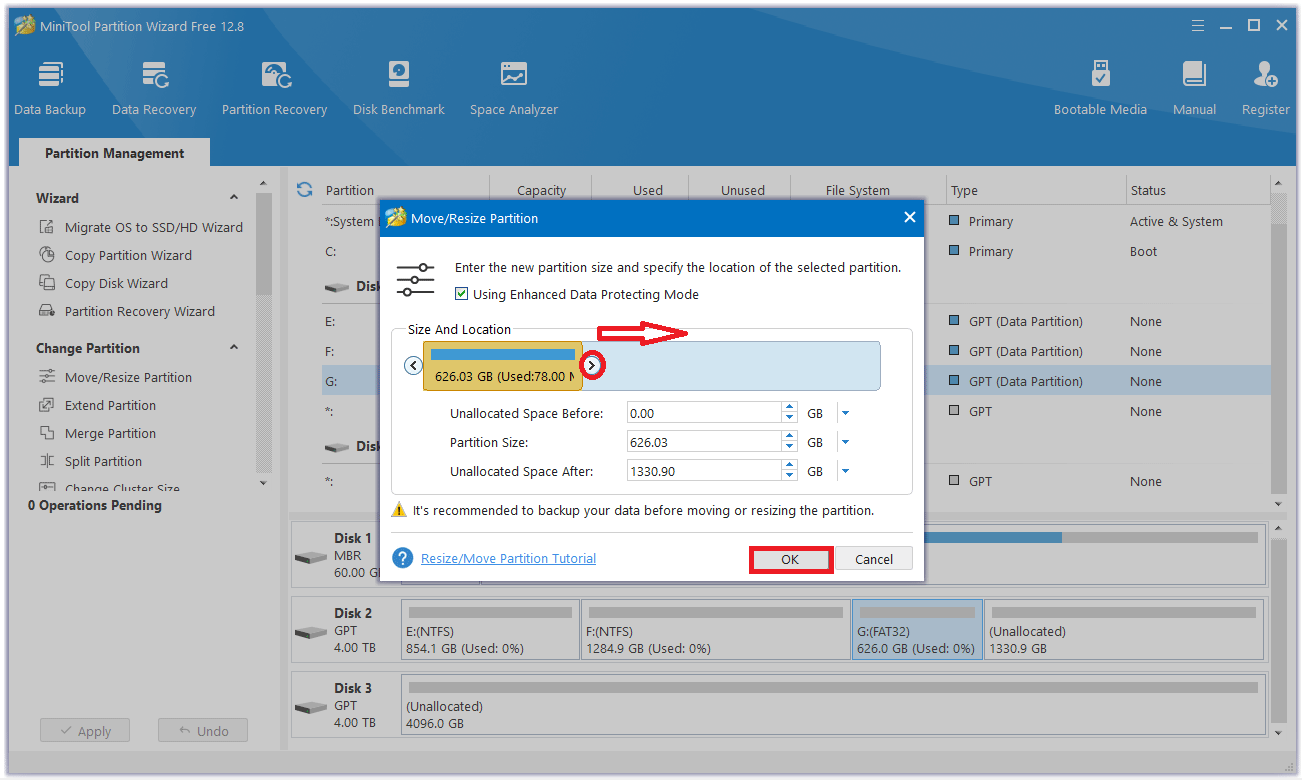The height and width of the screenshot is (780, 1302).
Task: Click the greyed Apply button
Action: [84, 731]
